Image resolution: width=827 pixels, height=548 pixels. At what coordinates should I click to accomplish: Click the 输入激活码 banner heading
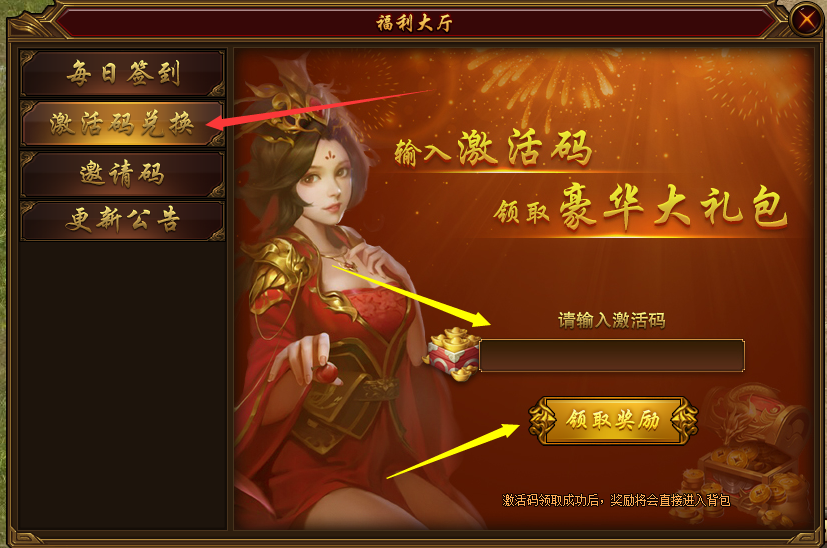coord(493,148)
